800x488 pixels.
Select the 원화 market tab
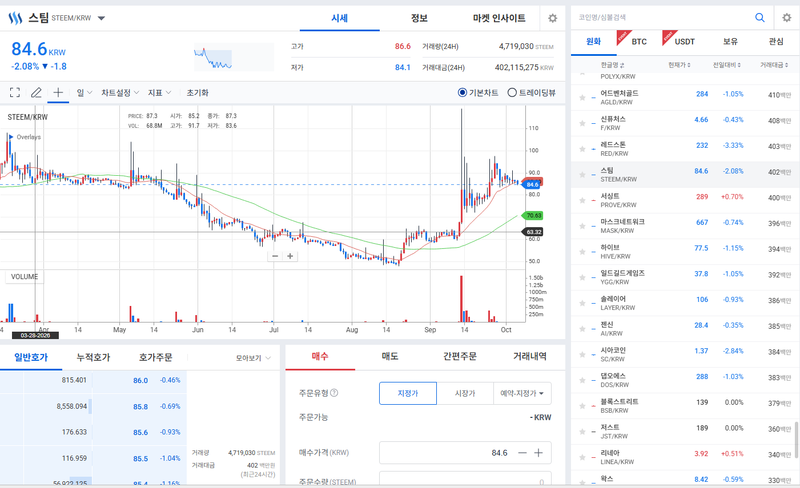coord(593,41)
